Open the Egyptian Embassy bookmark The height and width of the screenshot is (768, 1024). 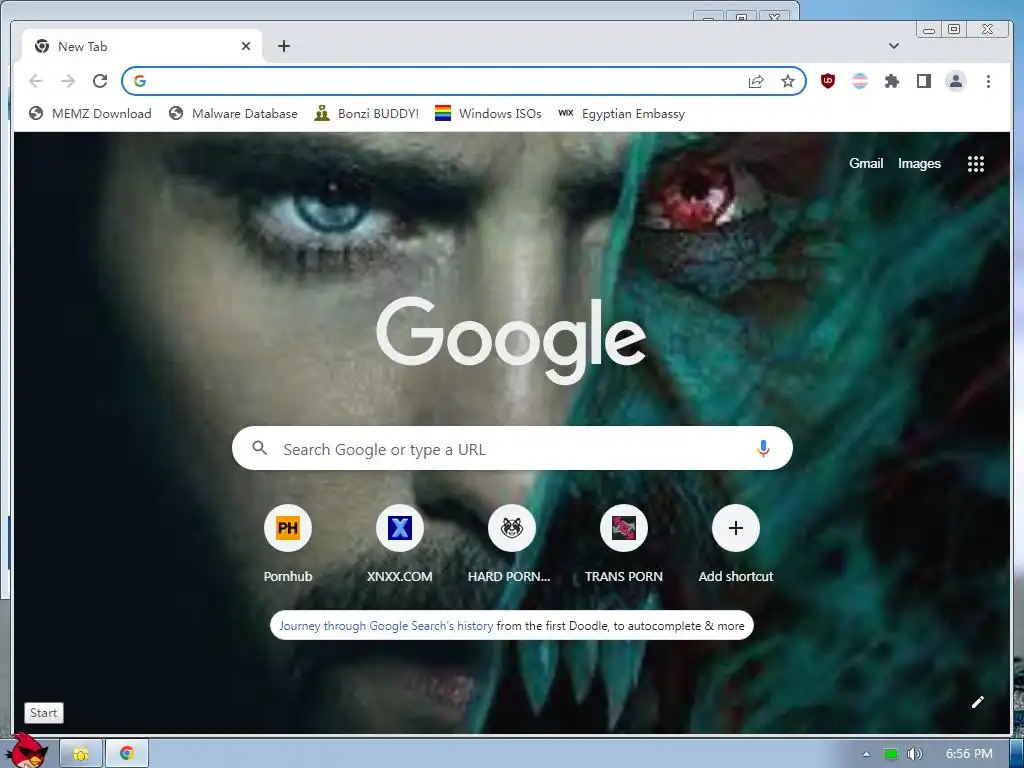[x=622, y=114]
